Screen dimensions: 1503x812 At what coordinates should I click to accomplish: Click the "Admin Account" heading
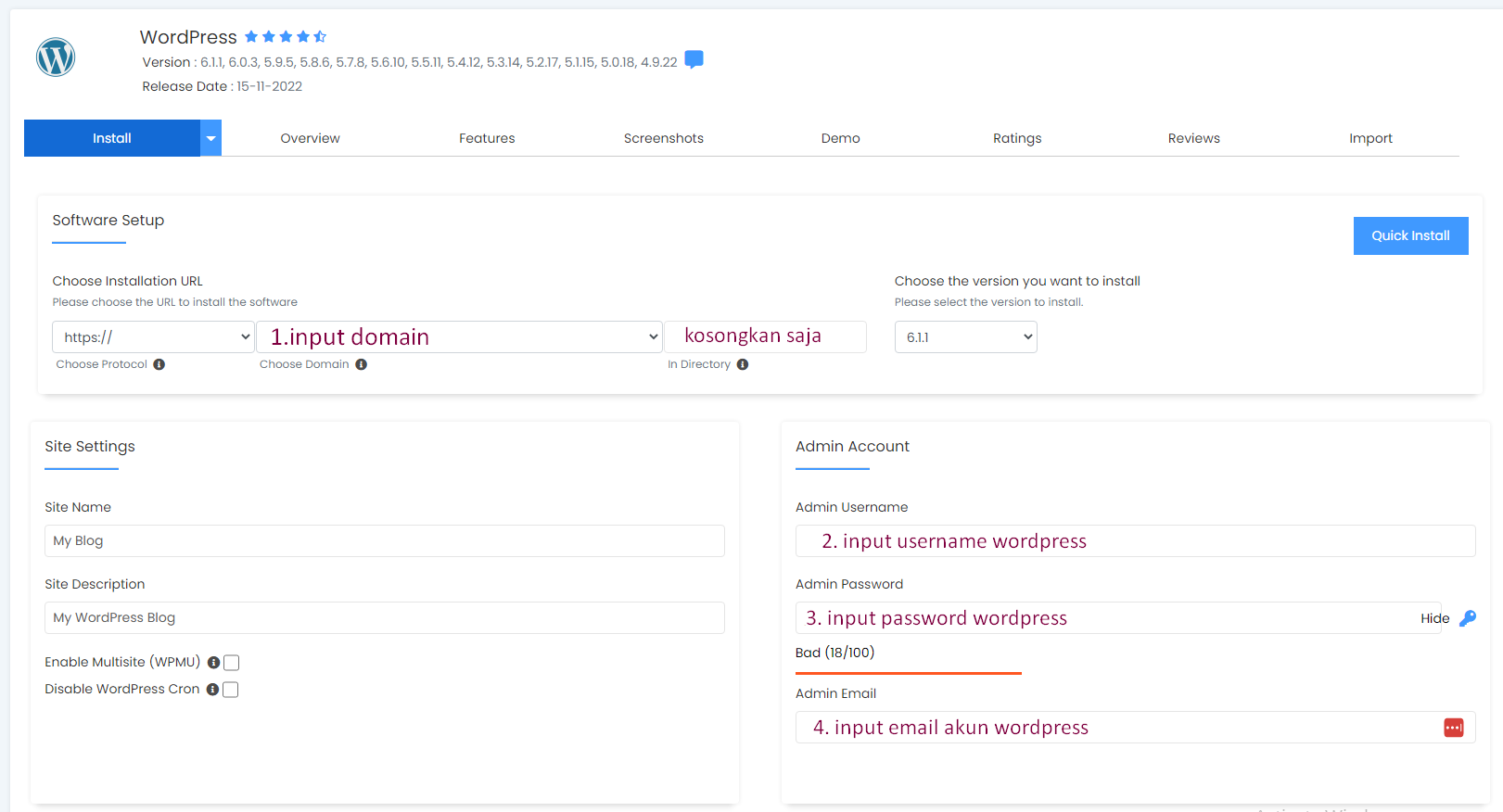[852, 447]
